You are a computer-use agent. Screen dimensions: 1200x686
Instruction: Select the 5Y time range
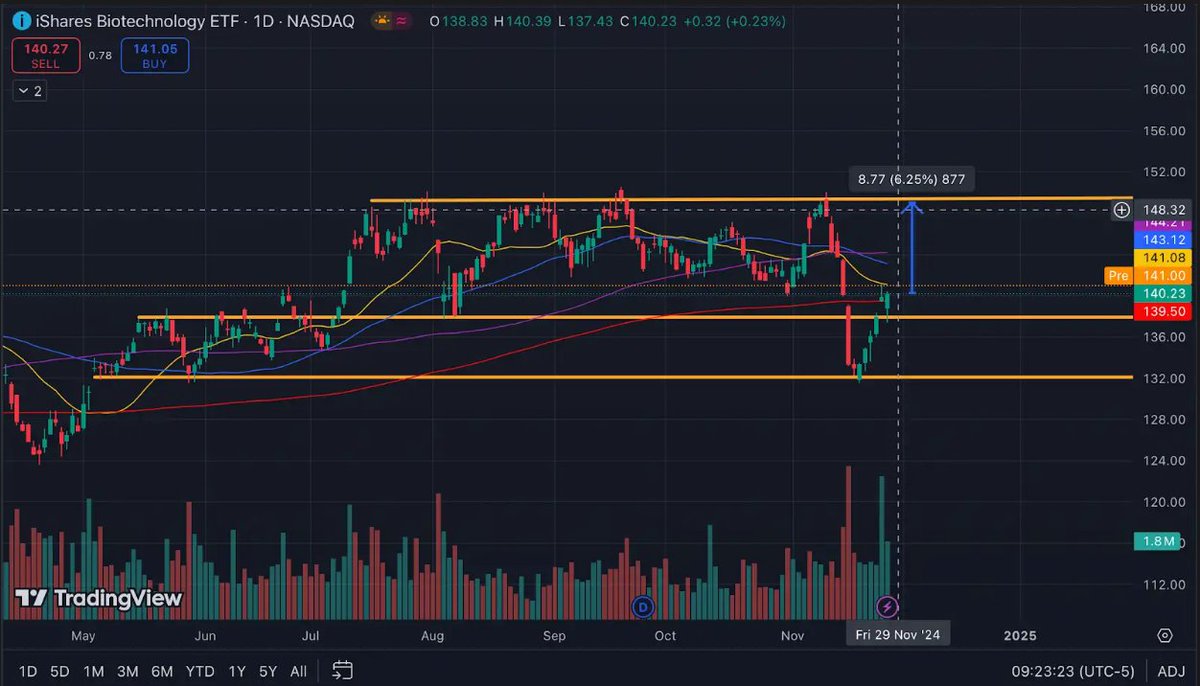(268, 670)
